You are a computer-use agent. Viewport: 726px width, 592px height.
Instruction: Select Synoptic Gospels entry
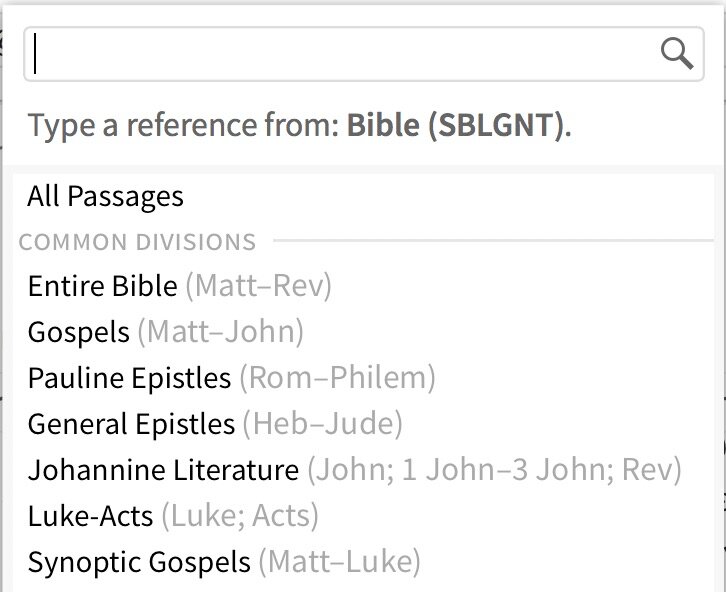364,562
